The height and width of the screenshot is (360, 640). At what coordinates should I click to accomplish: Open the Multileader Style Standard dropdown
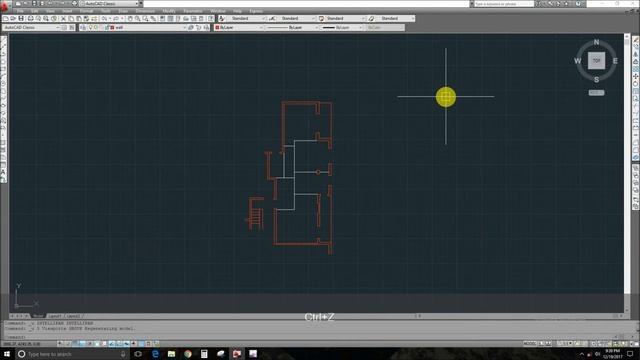[x=412, y=19]
